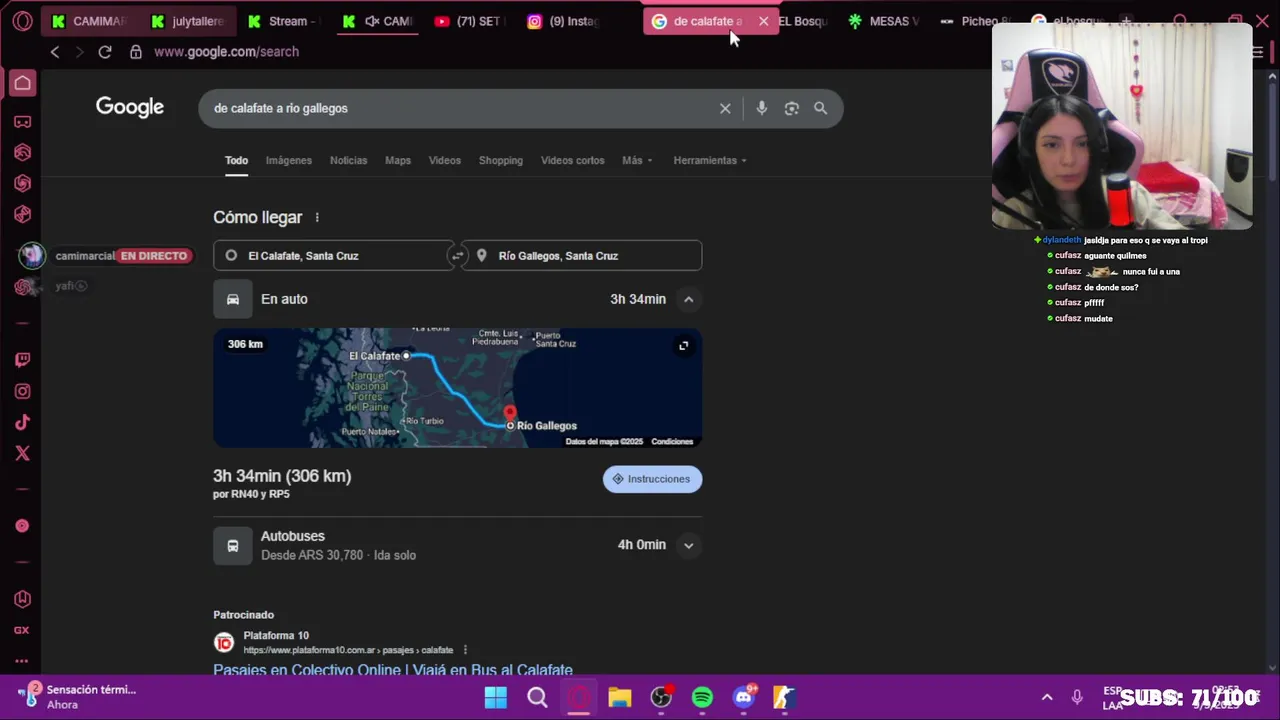Open the Twitch sidebar icon
Screen dimensions: 1280x720
pyautogui.click(x=22, y=360)
